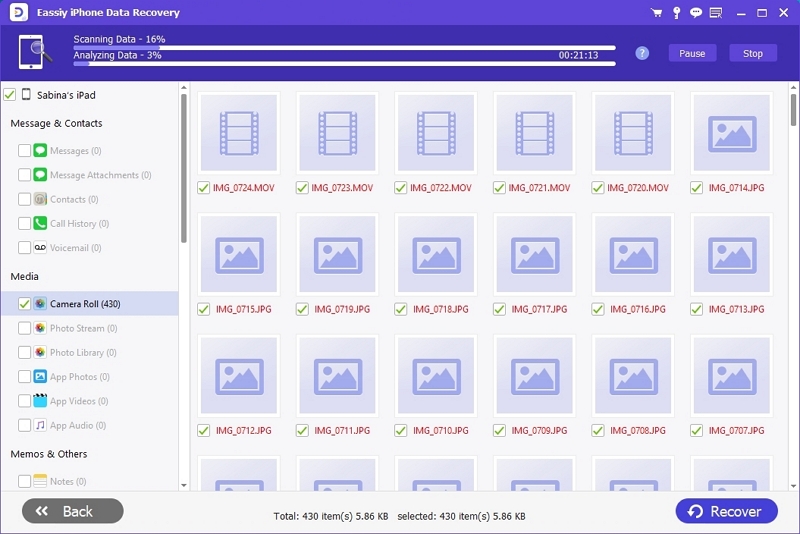Click the blue help question mark icon
This screenshot has height=534, width=800.
pyautogui.click(x=642, y=53)
